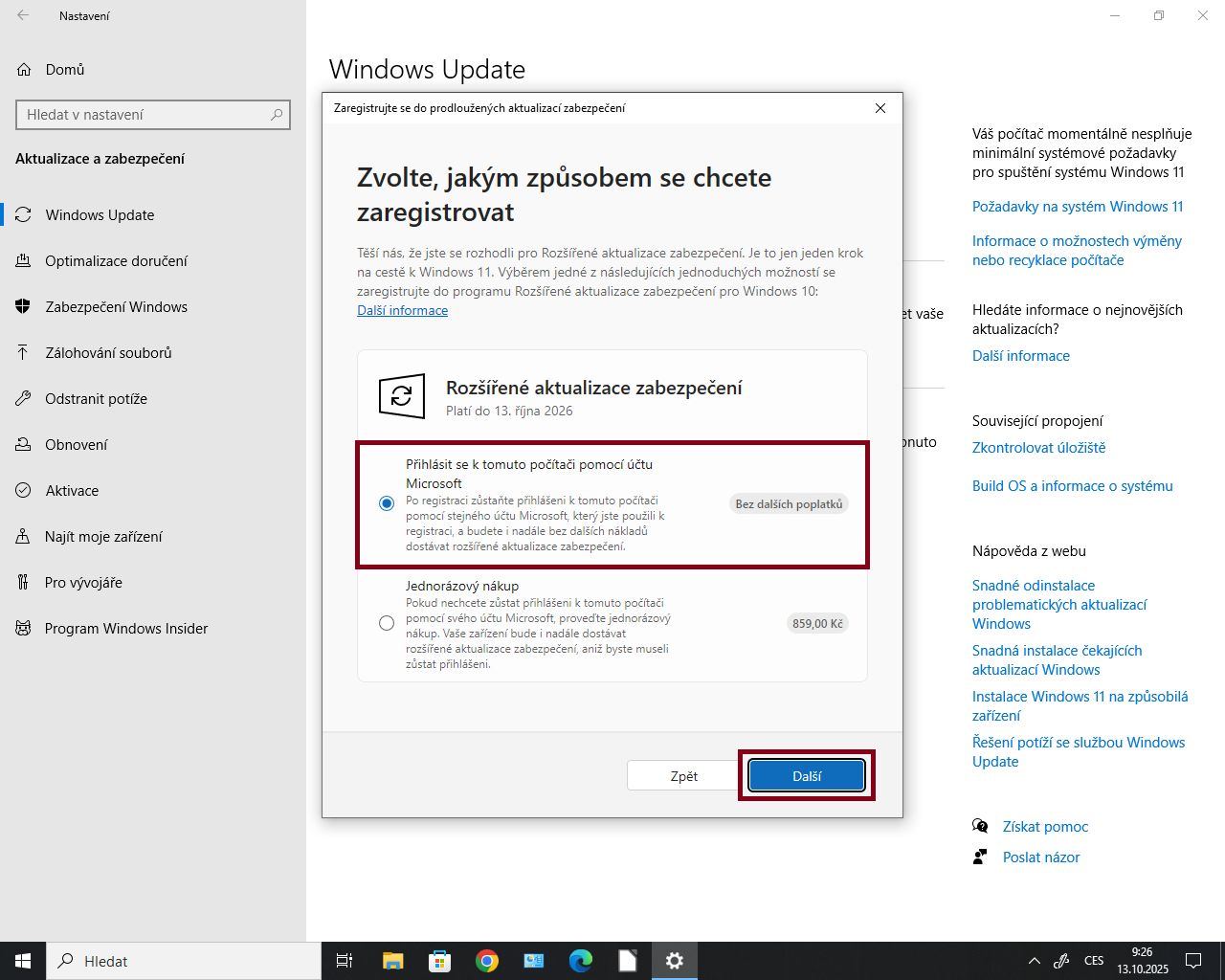1225x980 pixels.
Task: Click the Rozšířené aktualizace zabezpečení update icon
Action: pos(402,396)
